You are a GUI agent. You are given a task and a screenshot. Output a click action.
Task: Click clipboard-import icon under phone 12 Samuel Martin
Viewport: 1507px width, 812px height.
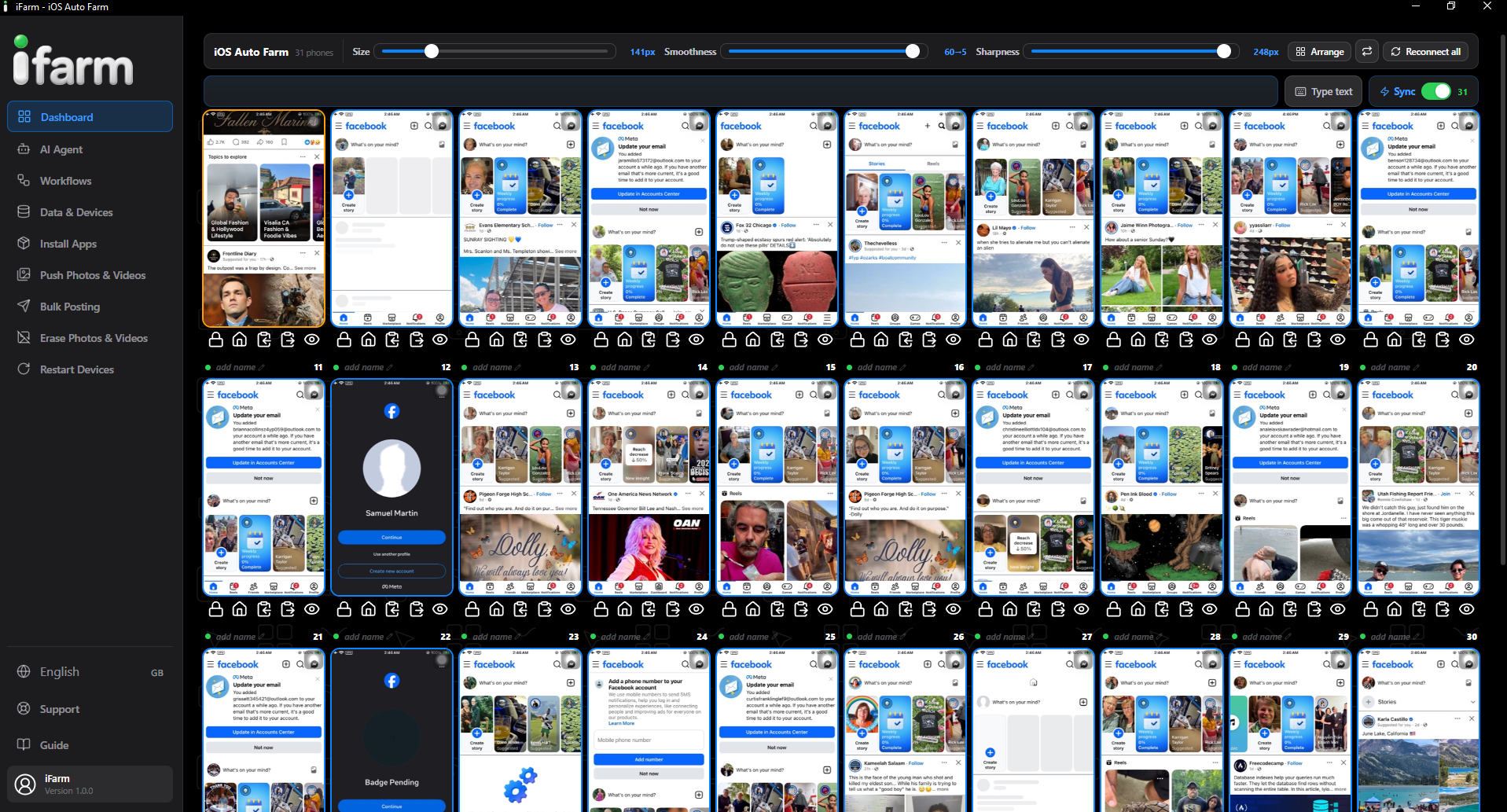(x=392, y=609)
